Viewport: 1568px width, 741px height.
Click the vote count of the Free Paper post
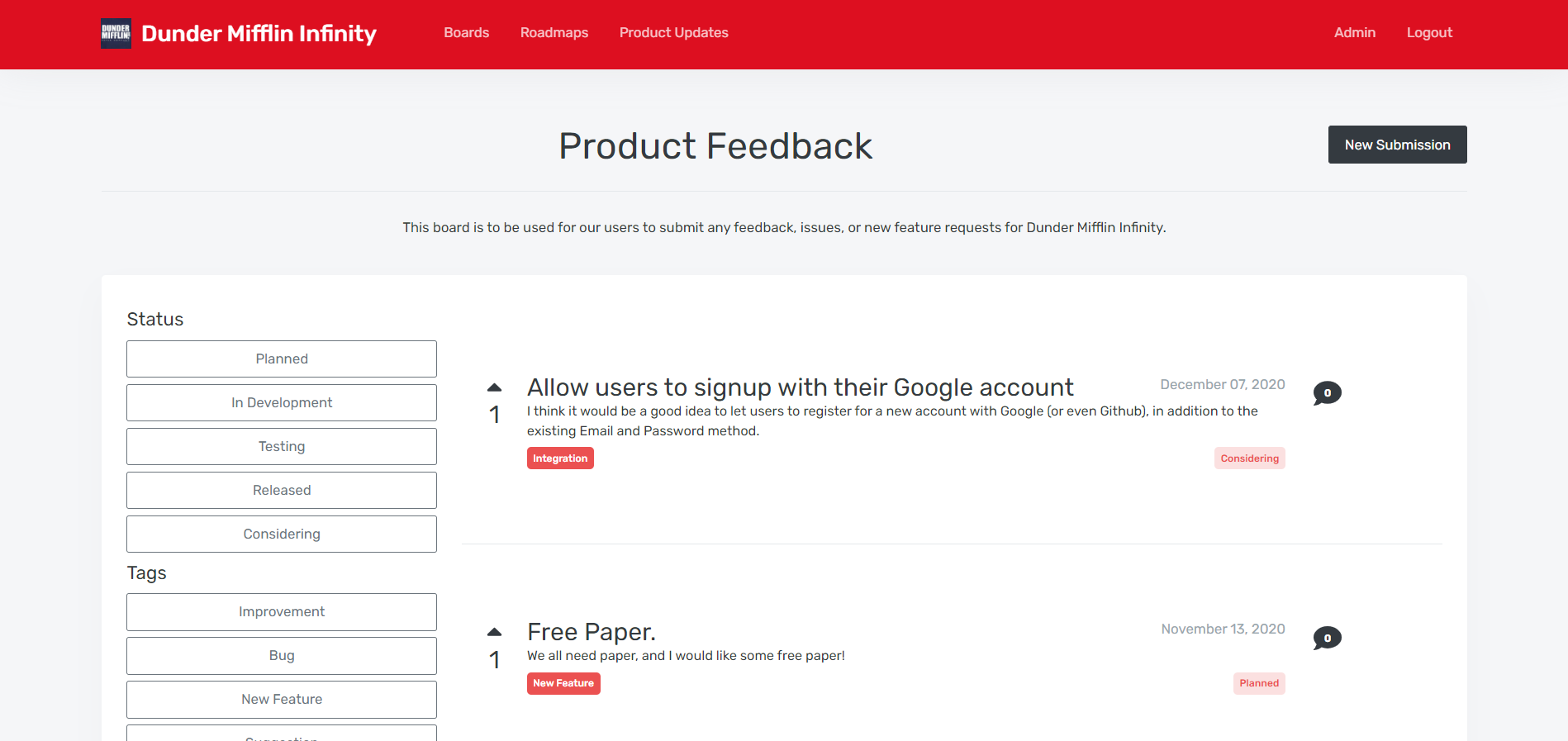pyautogui.click(x=494, y=659)
